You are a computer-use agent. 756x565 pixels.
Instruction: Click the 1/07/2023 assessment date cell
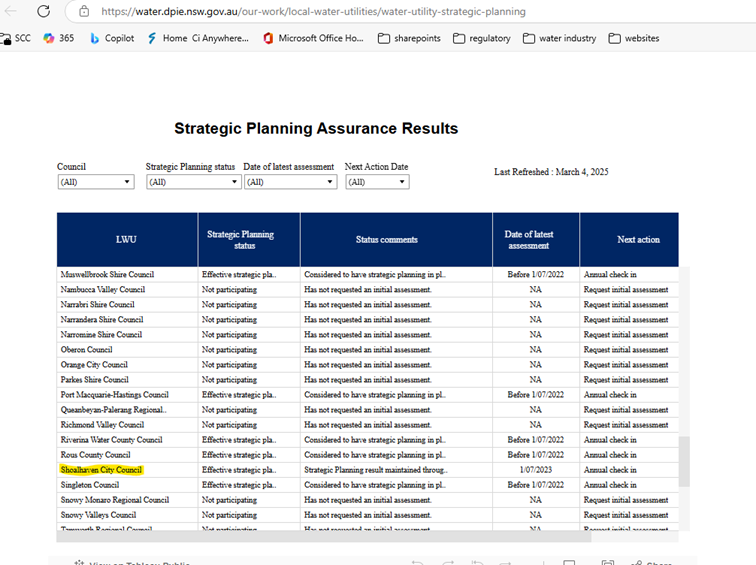pos(536,470)
